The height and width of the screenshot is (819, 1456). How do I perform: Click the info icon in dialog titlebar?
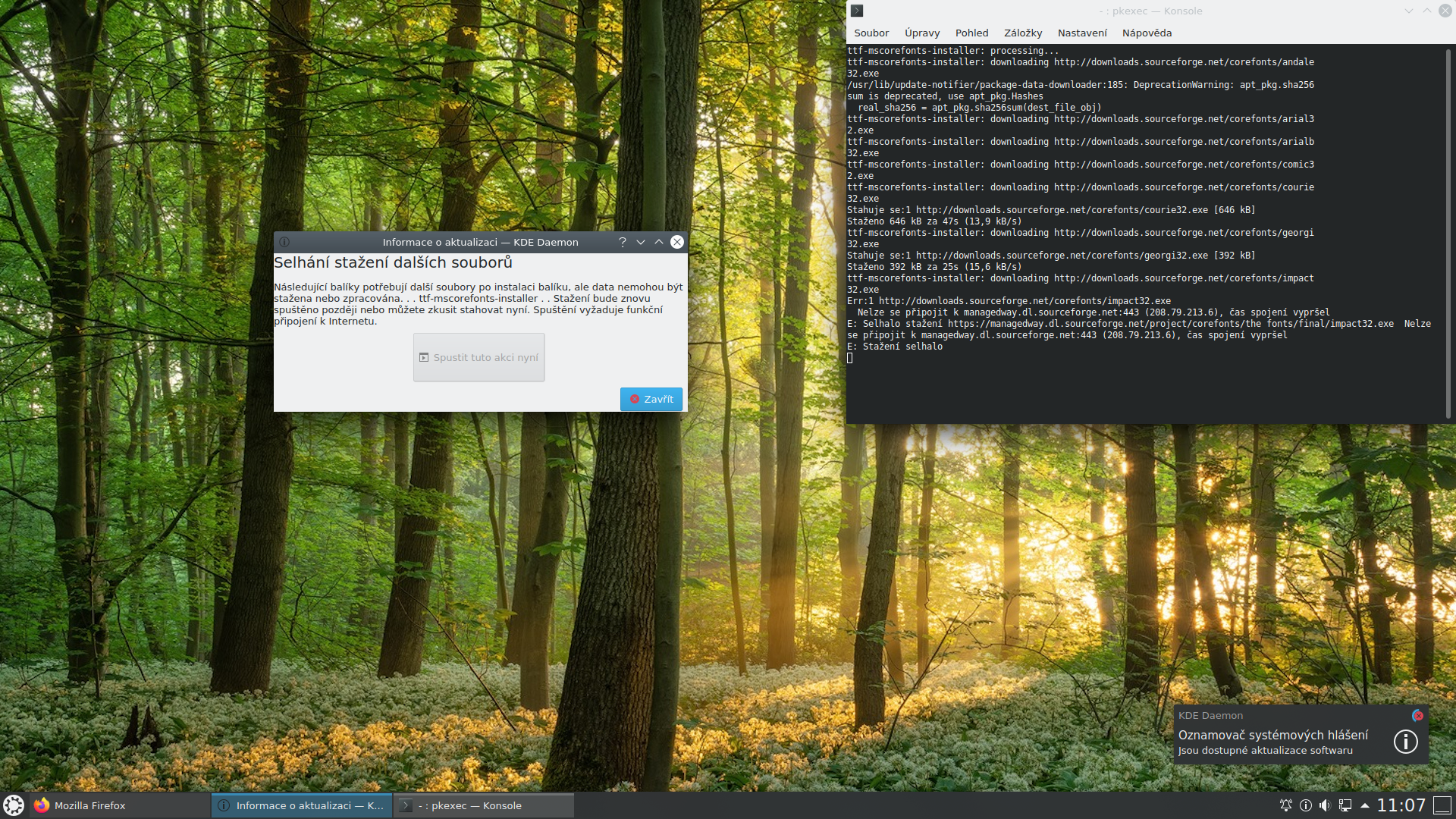(284, 242)
